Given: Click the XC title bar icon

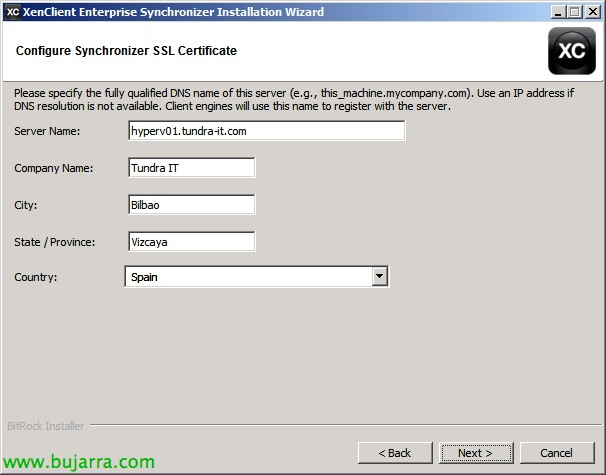Looking at the screenshot, I should tap(12, 12).
